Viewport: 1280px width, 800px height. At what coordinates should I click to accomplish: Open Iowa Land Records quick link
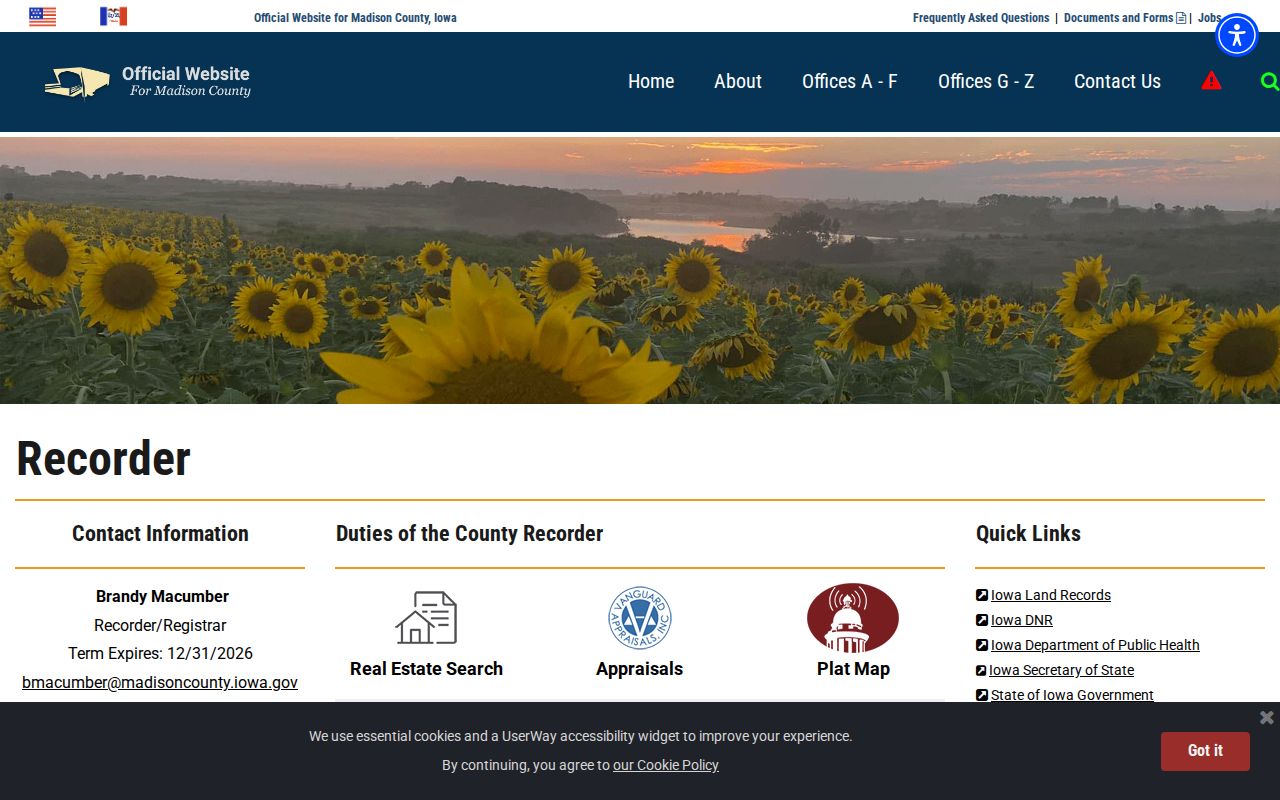coord(1051,595)
